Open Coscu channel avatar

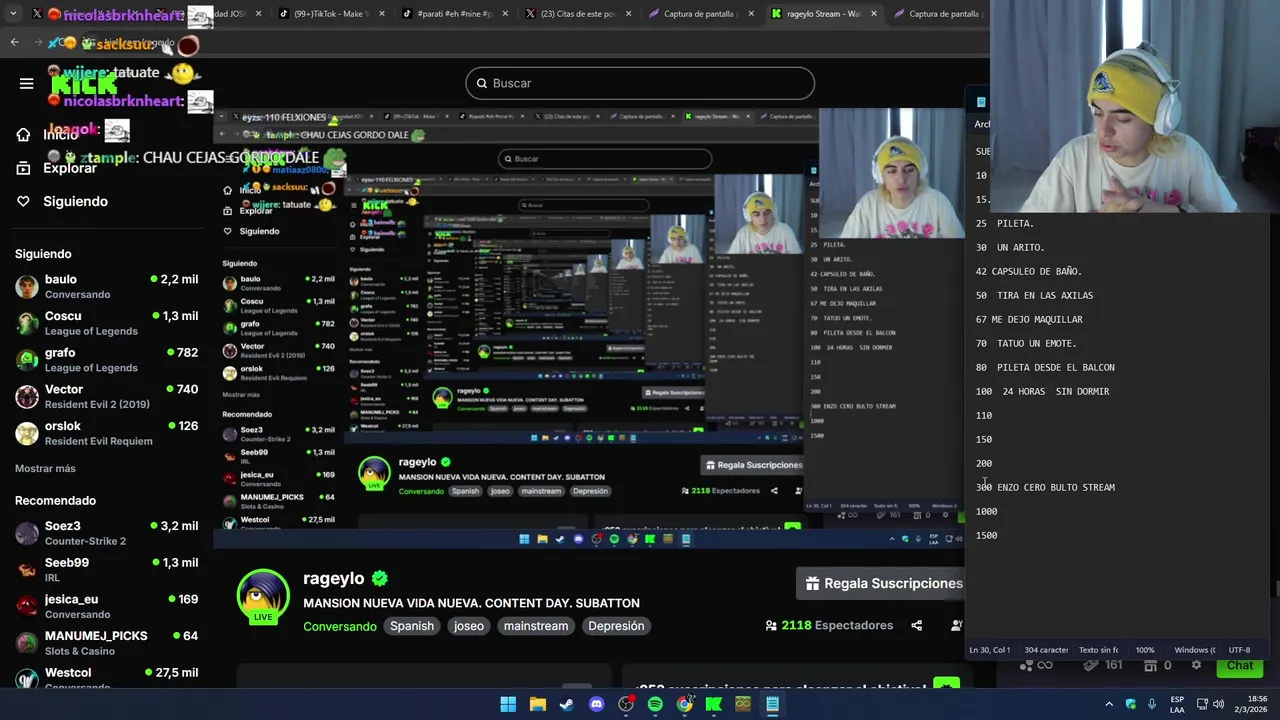[x=27, y=323]
